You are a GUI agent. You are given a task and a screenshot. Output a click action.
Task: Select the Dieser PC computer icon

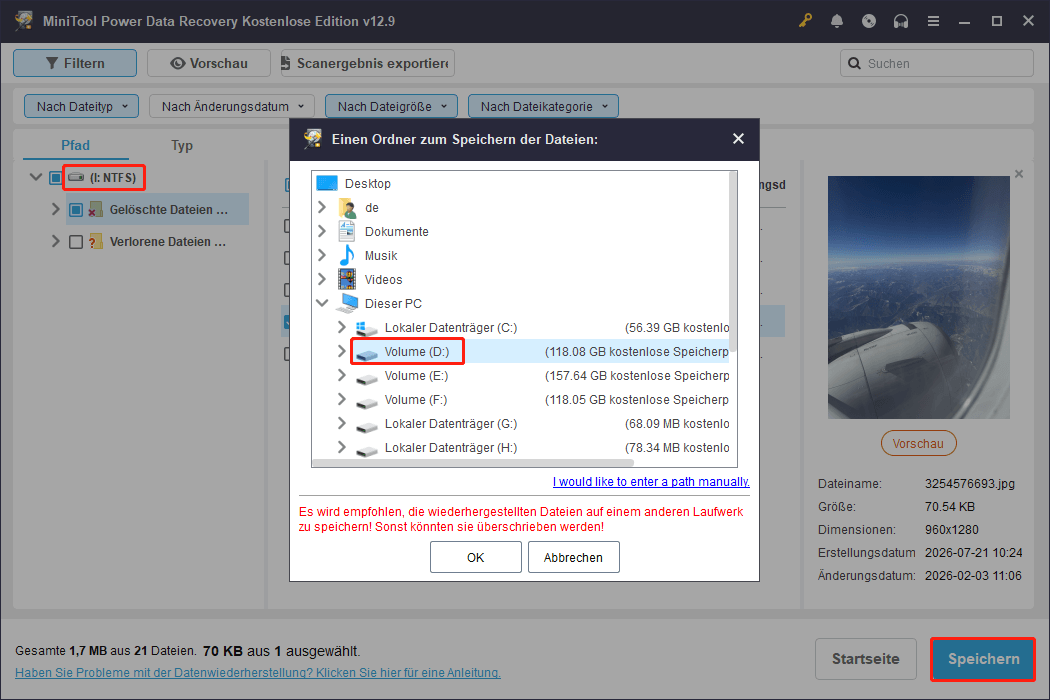(348, 303)
